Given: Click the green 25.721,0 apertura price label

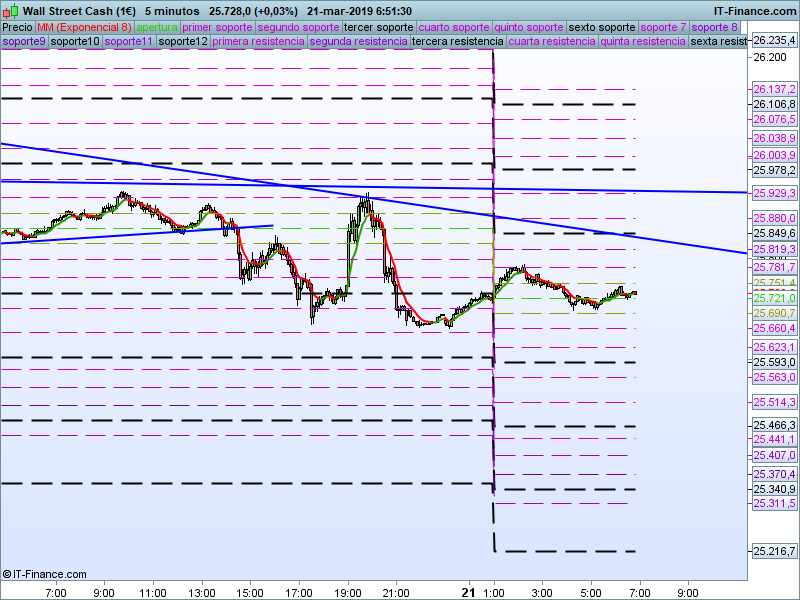Looking at the screenshot, I should (x=774, y=298).
